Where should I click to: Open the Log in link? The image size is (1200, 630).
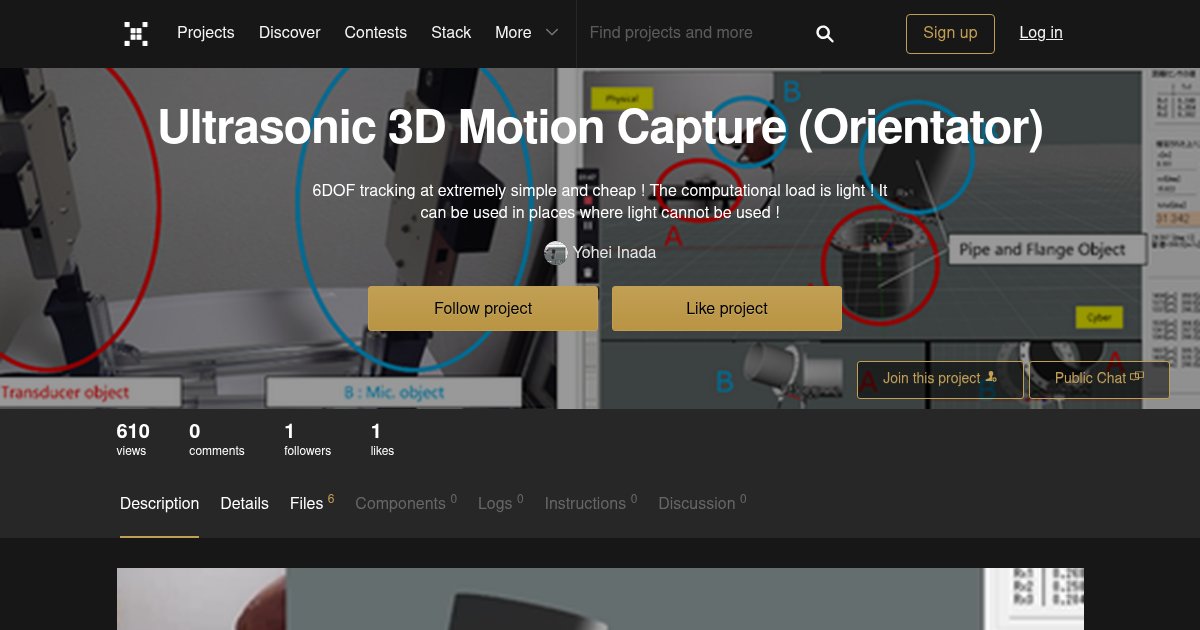(x=1041, y=33)
